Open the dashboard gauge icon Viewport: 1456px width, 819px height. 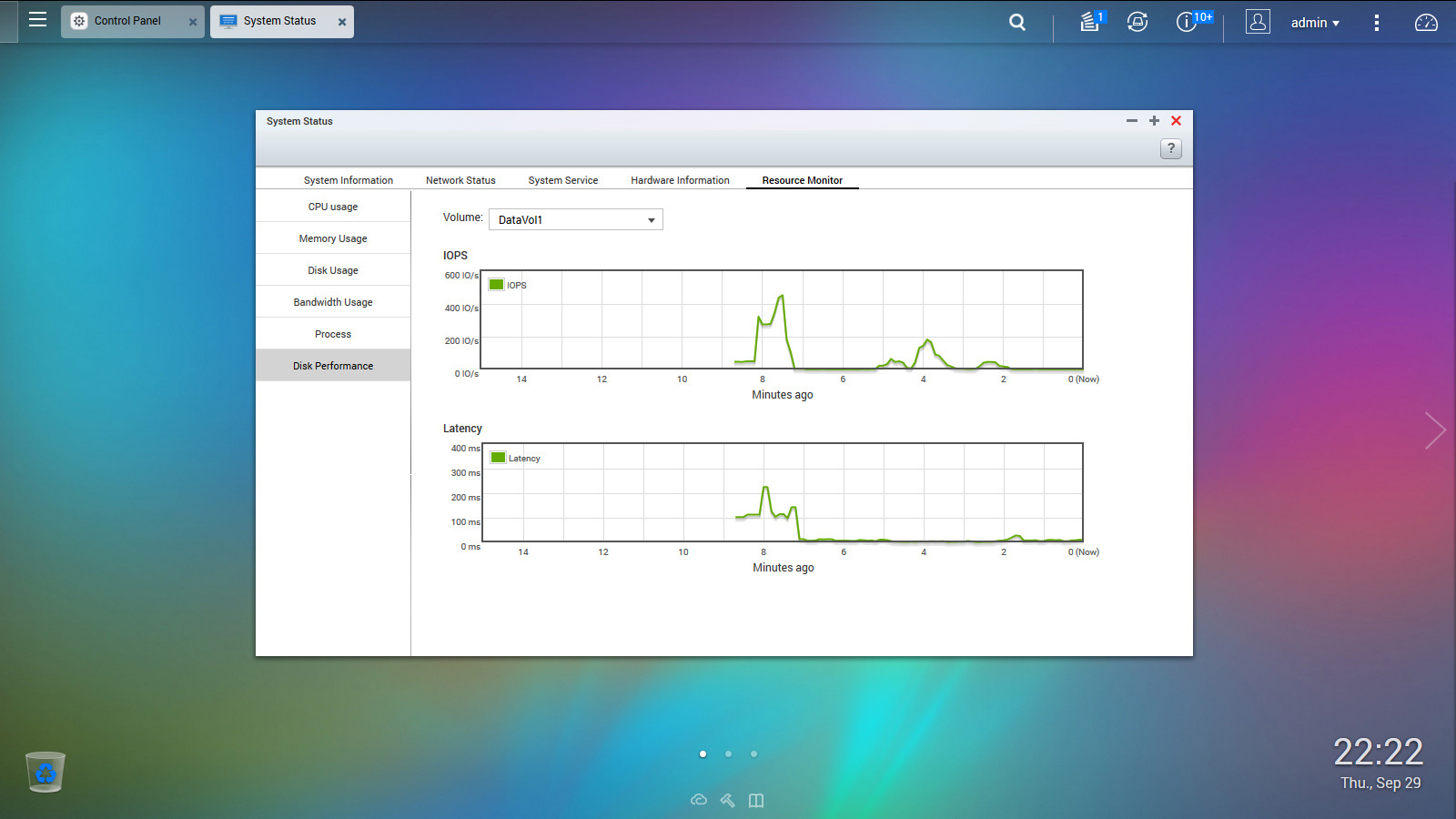pos(1426,23)
